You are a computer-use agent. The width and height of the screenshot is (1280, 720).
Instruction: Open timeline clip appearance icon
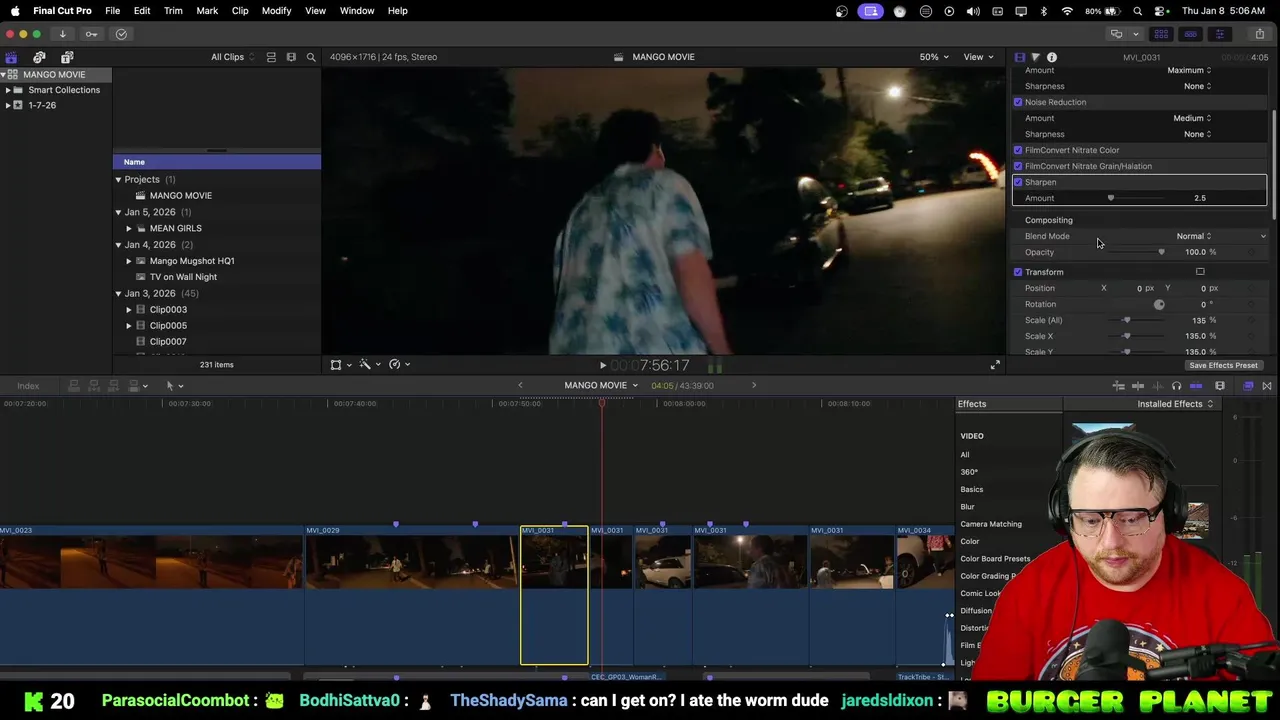click(x=1220, y=386)
